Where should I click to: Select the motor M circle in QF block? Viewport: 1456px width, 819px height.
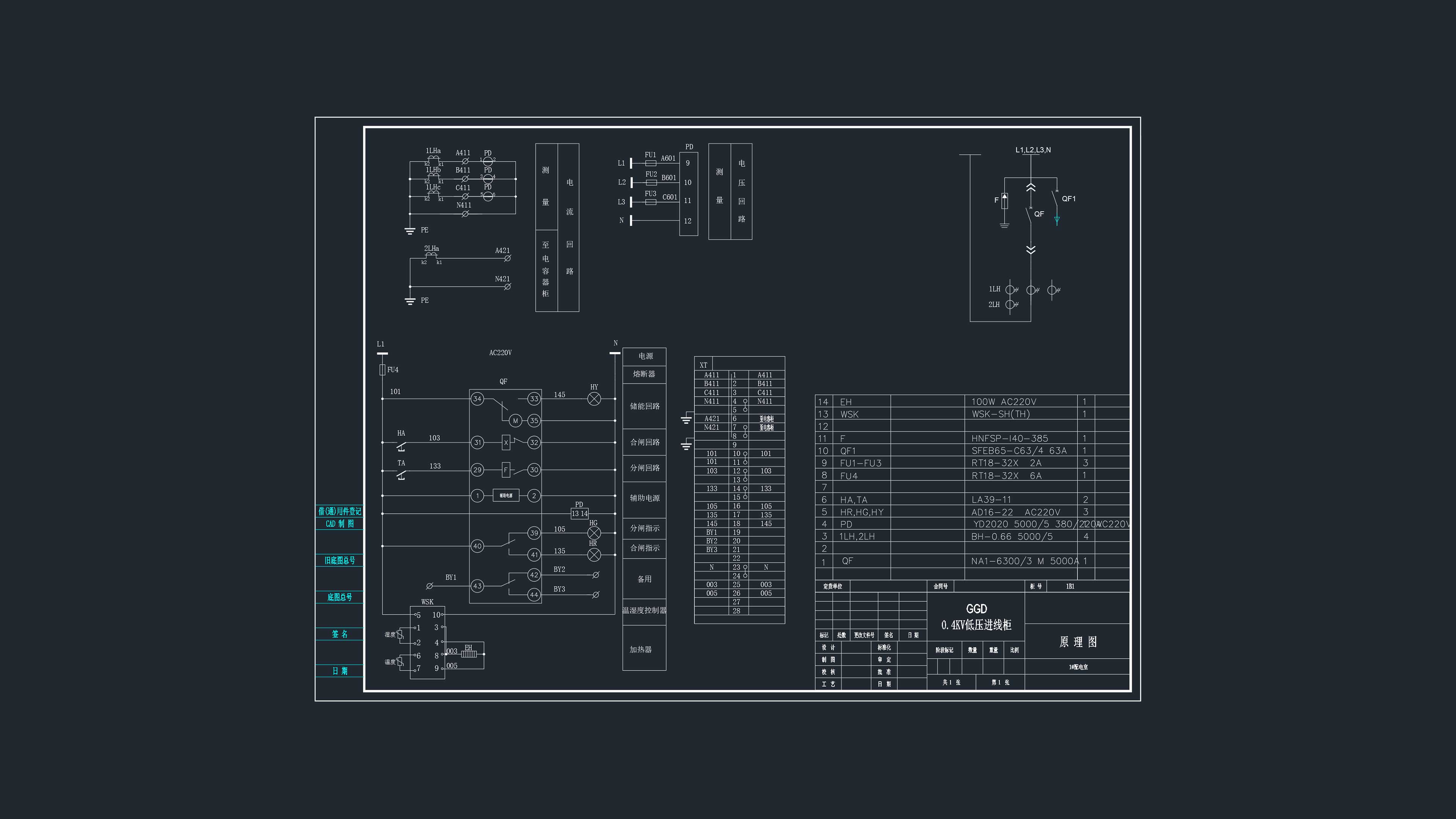[515, 420]
